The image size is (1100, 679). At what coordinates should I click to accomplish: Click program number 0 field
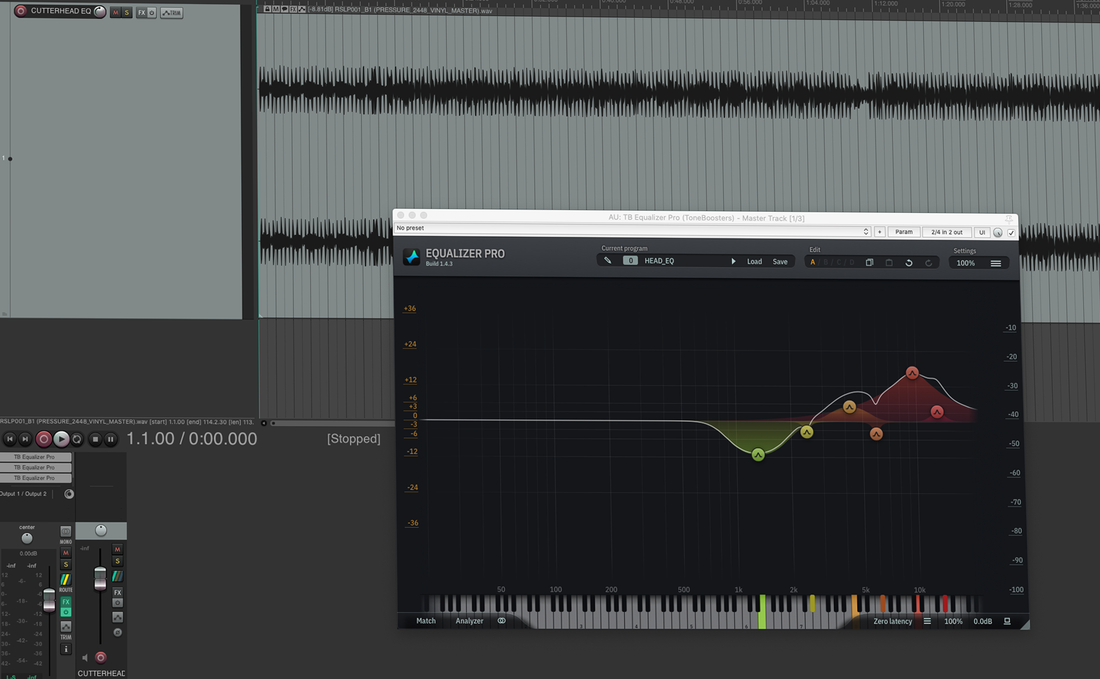[630, 260]
